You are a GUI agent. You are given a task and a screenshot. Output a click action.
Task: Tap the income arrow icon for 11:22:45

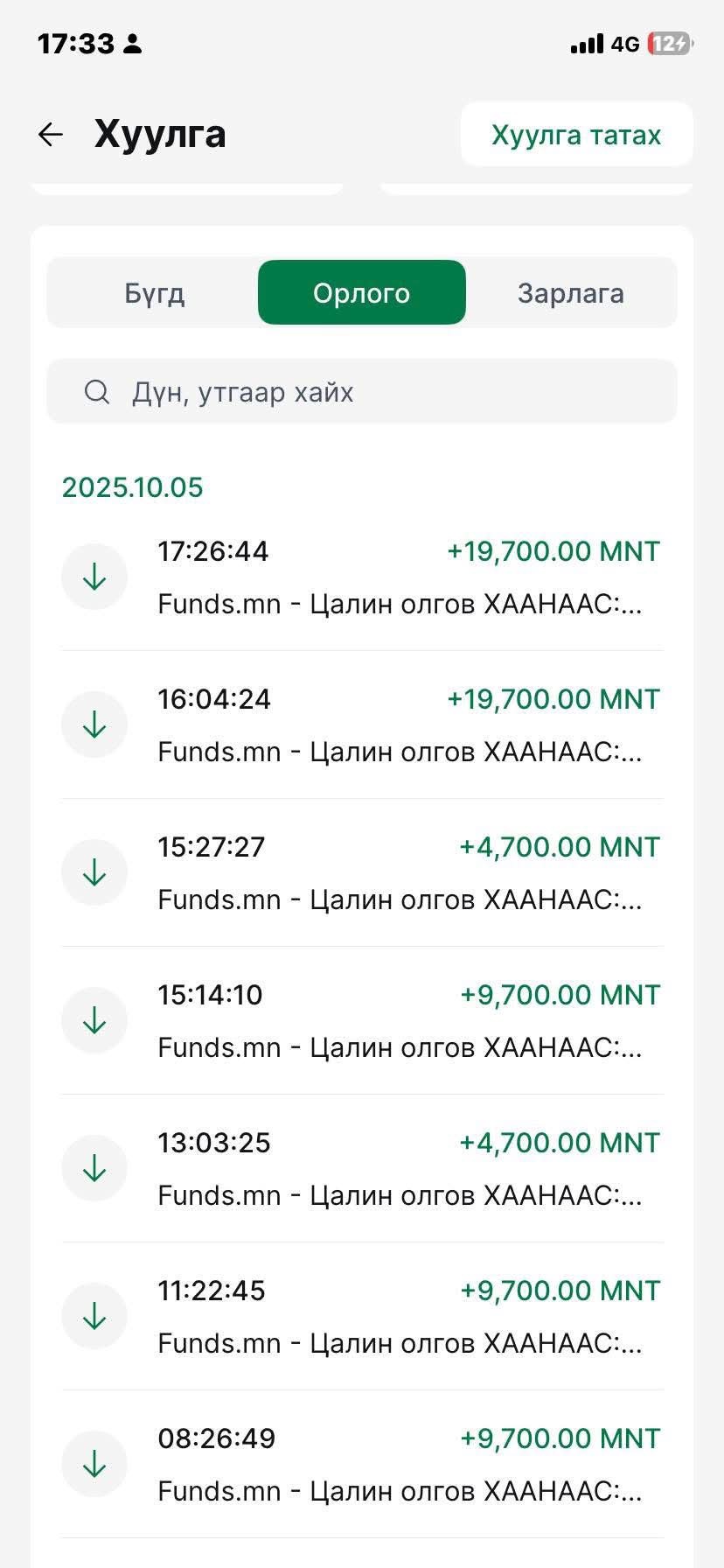pyautogui.click(x=94, y=1316)
